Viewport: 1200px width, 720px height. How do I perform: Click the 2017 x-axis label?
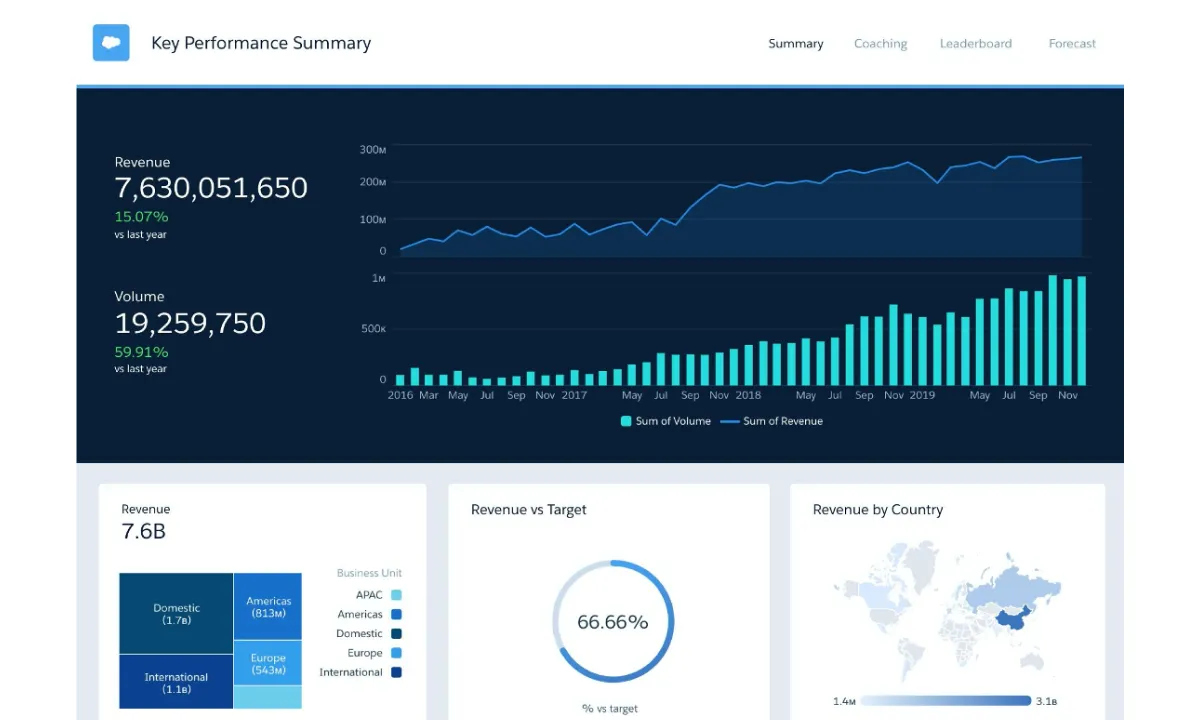574,395
